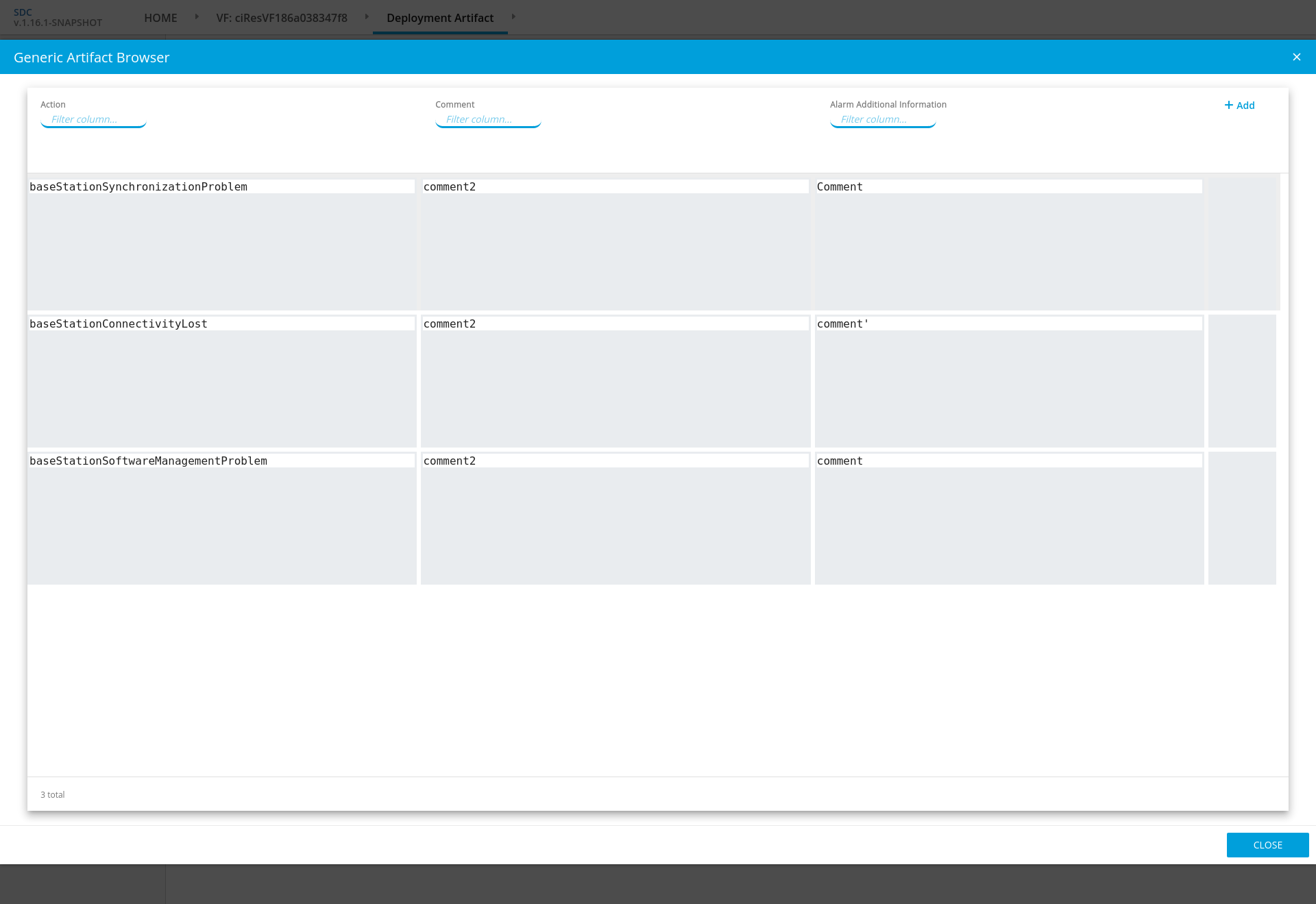Click capitalized "Comment" alarm info cell
This screenshot has height=904, width=1316.
(x=1008, y=187)
